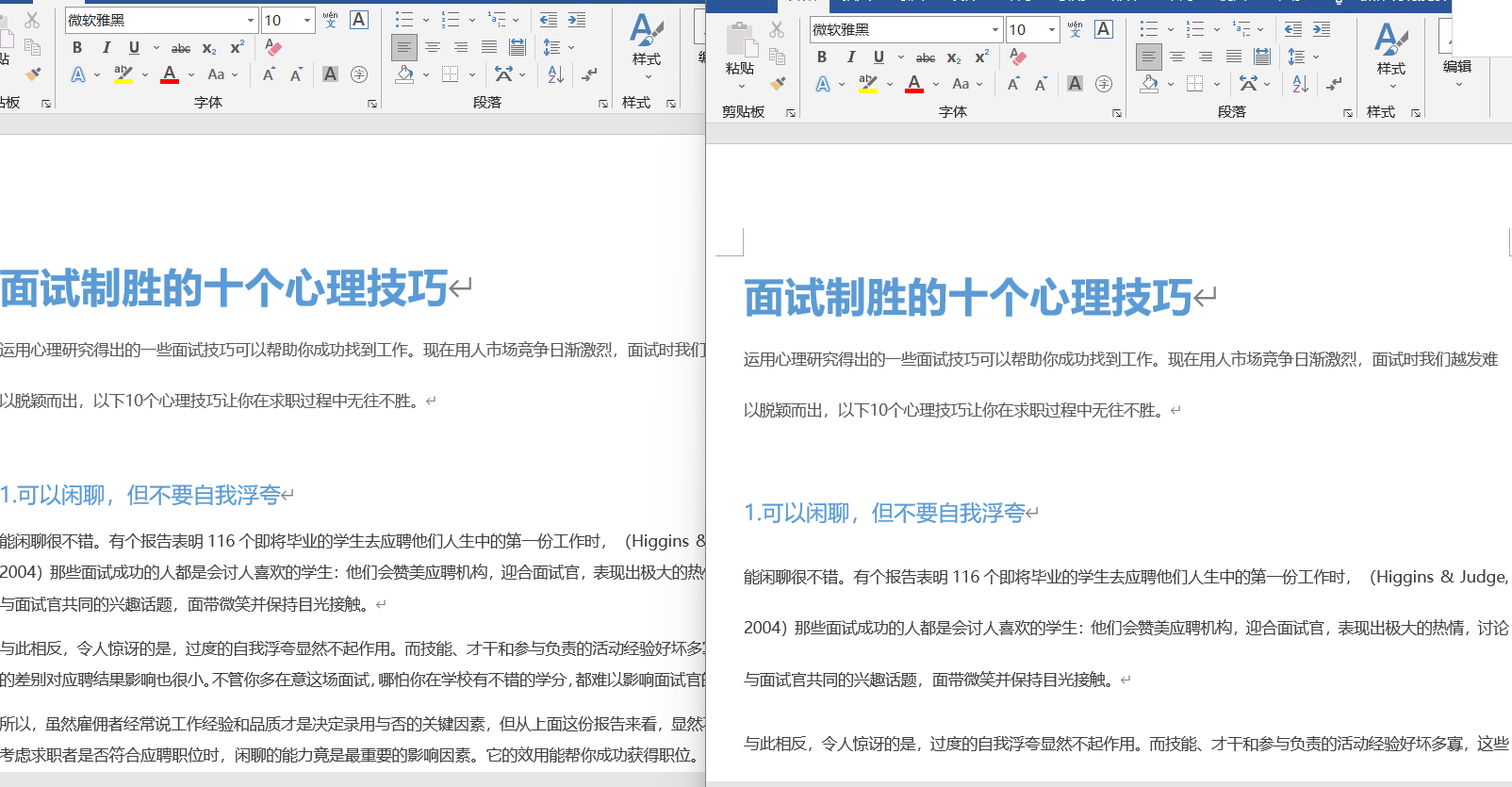
Task: Expand bullet list options in left window
Action: coord(425,20)
